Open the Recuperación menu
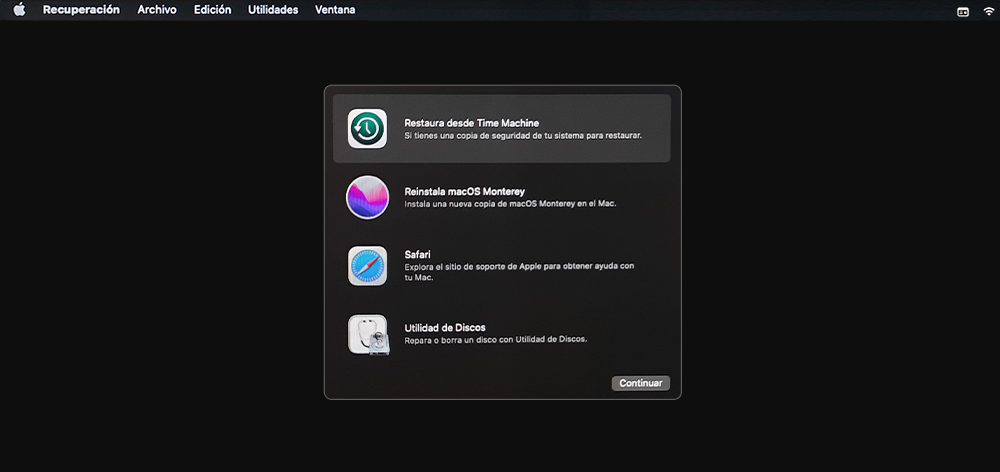 click(81, 10)
